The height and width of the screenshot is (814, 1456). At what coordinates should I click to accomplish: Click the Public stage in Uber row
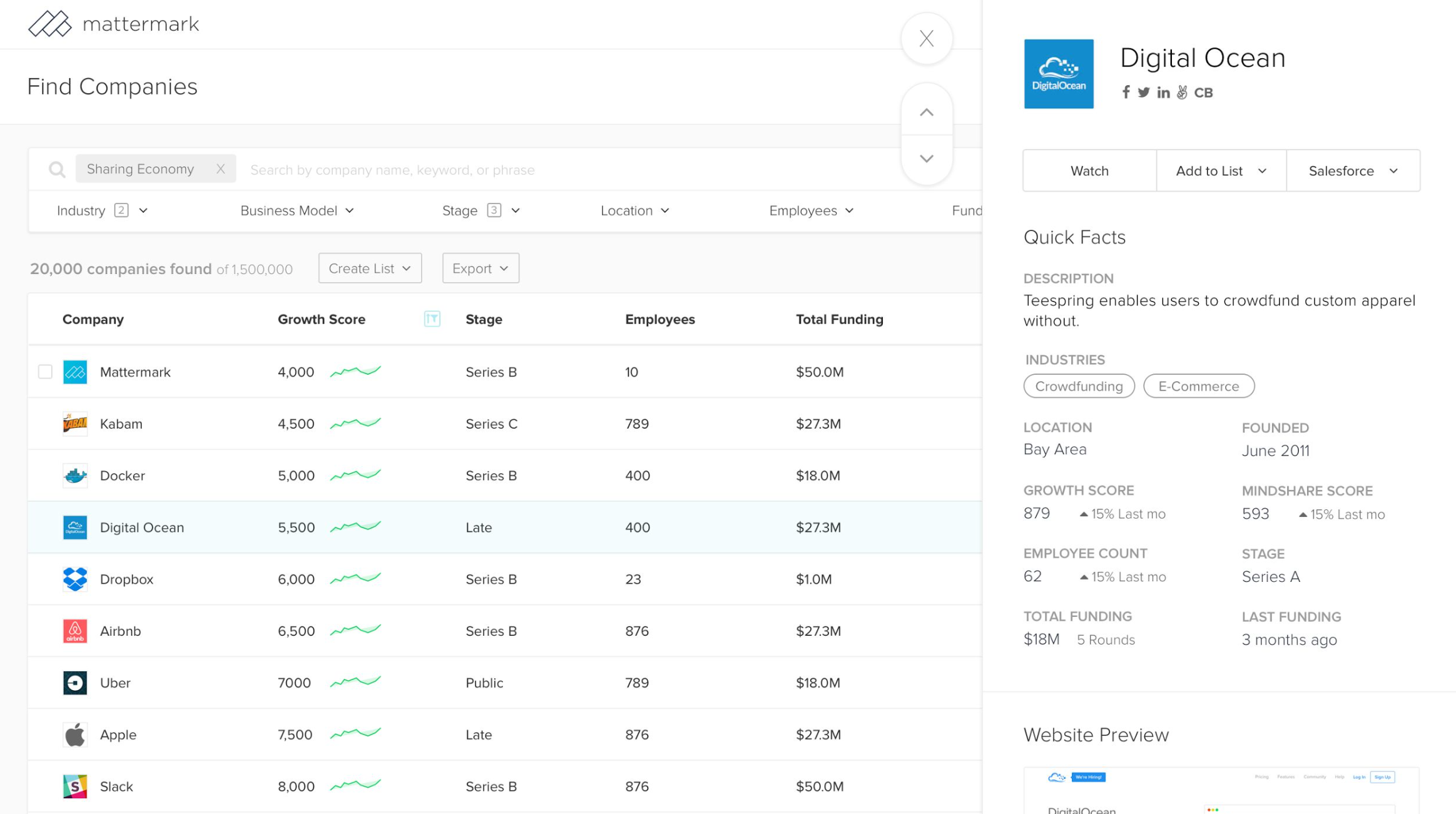click(484, 683)
